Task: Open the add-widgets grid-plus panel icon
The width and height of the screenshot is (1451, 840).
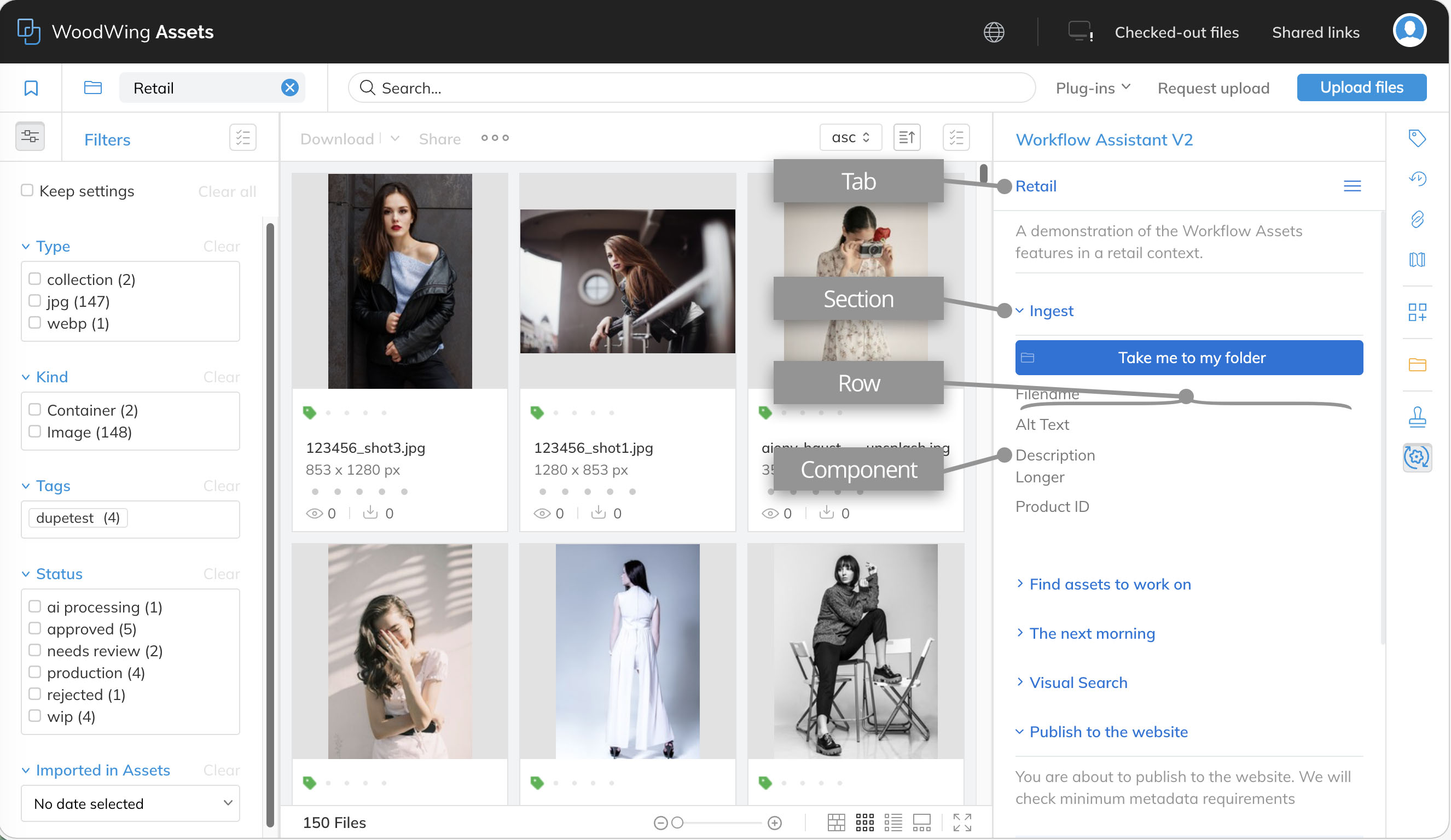Action: (x=1417, y=312)
